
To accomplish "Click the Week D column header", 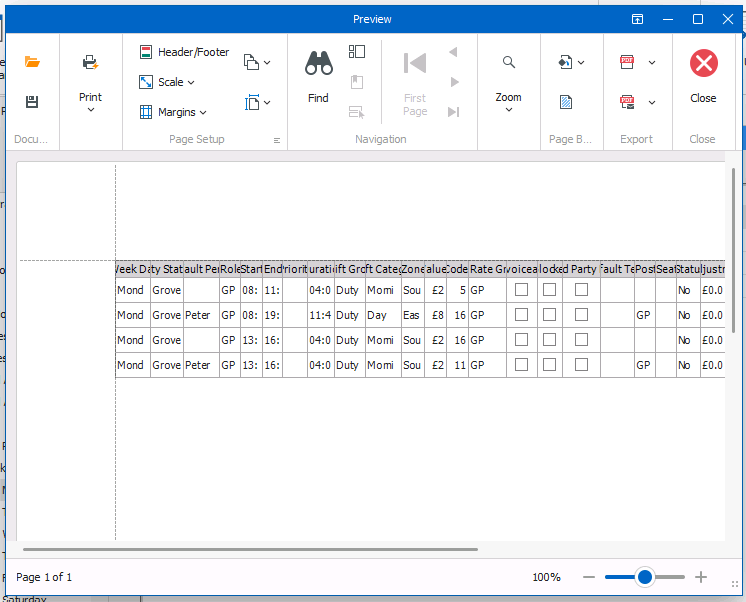I will [x=133, y=269].
